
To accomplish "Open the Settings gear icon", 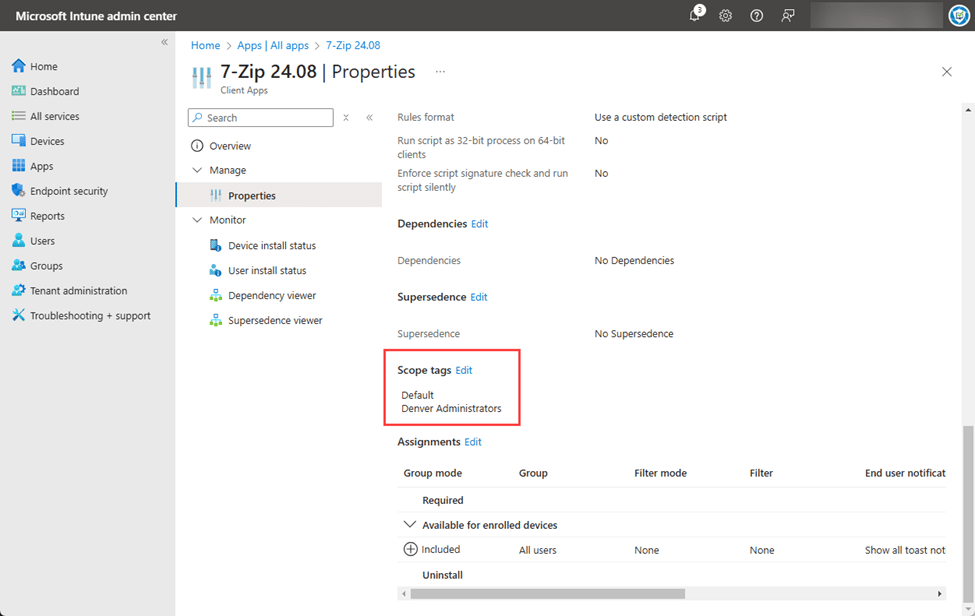I will (726, 16).
